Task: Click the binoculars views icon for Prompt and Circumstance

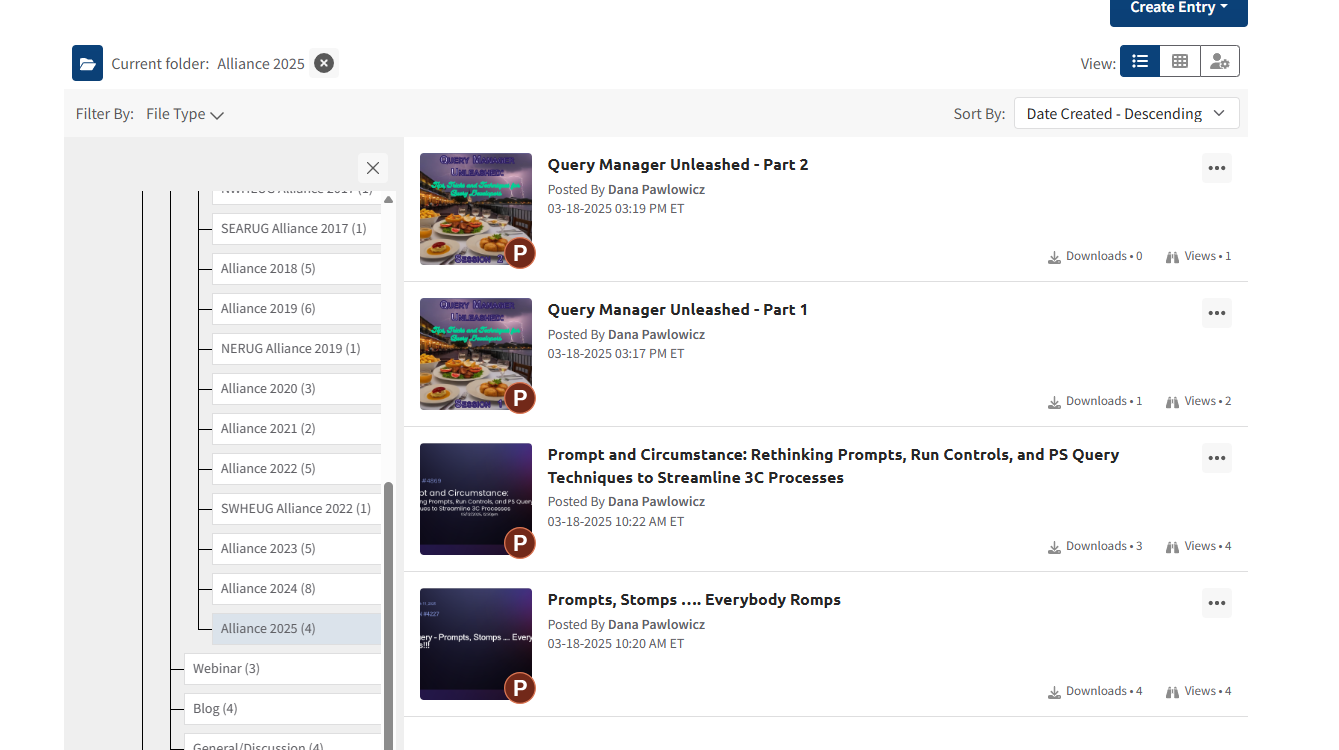Action: click(1172, 547)
